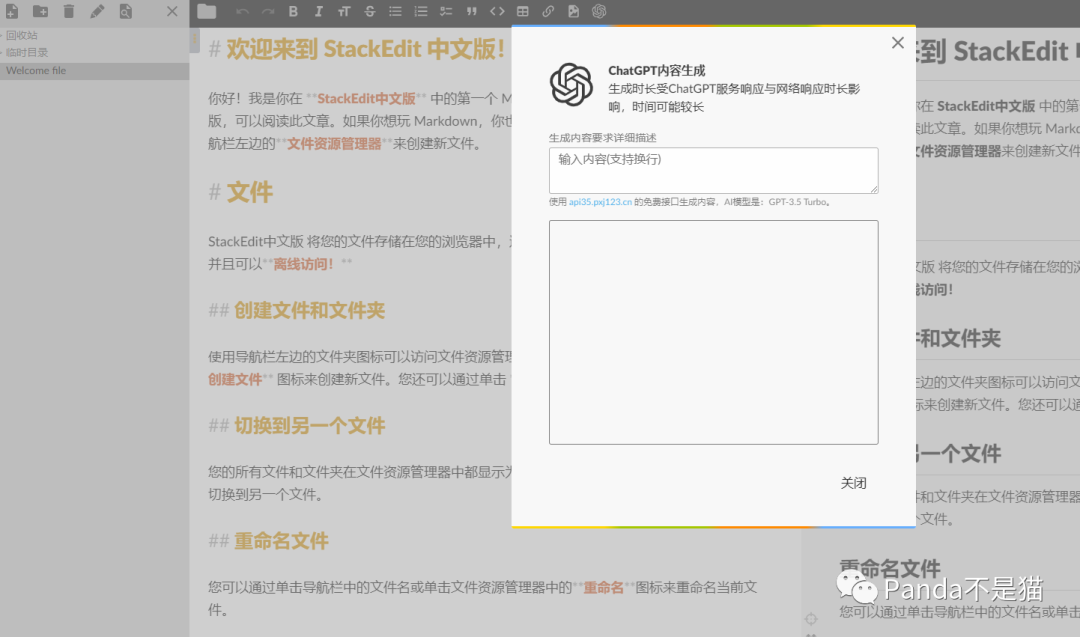1080x637 pixels.
Task: Open the api35.pxj123.cn link
Action: tap(600, 202)
